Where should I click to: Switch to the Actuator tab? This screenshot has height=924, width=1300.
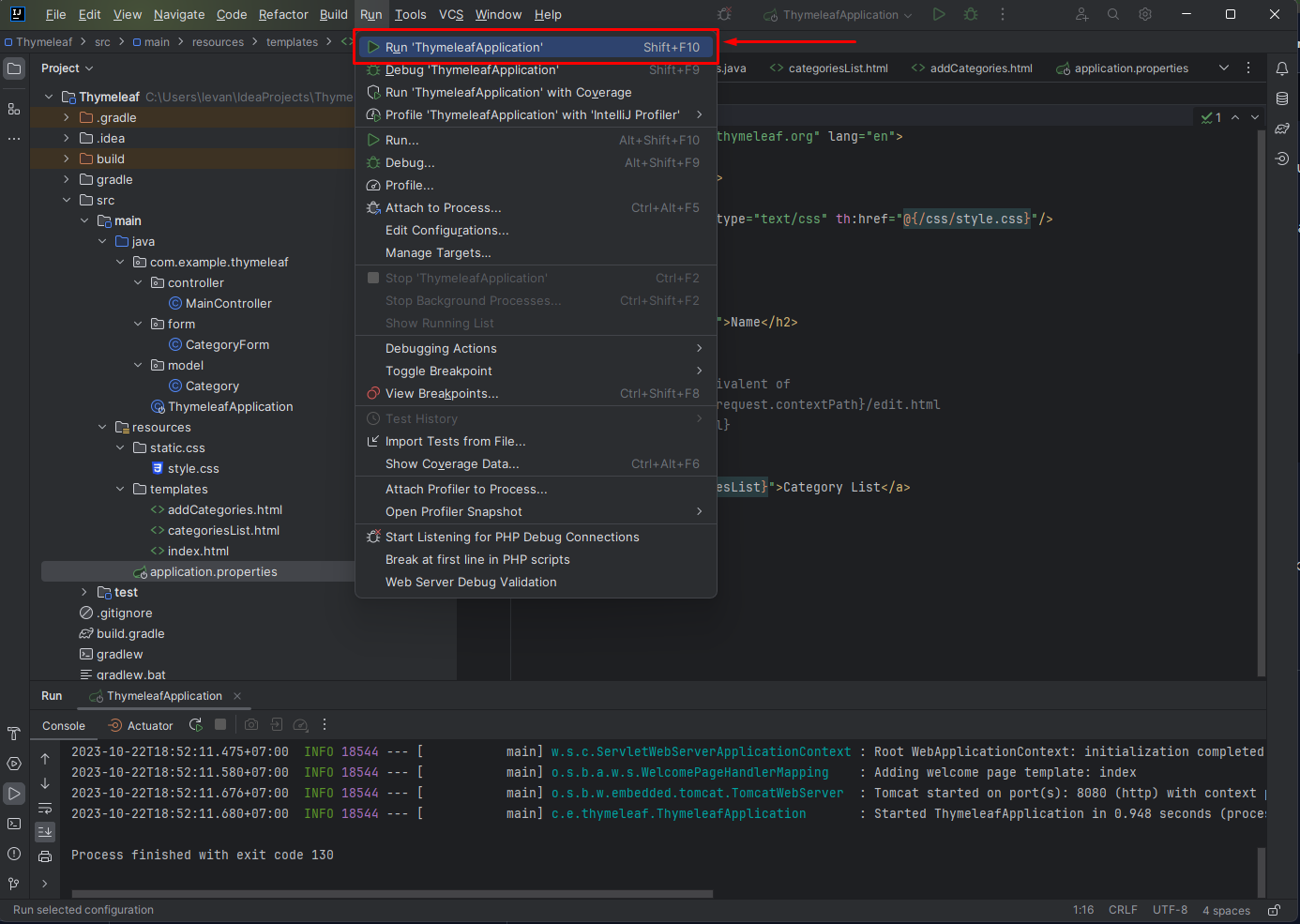pos(141,726)
